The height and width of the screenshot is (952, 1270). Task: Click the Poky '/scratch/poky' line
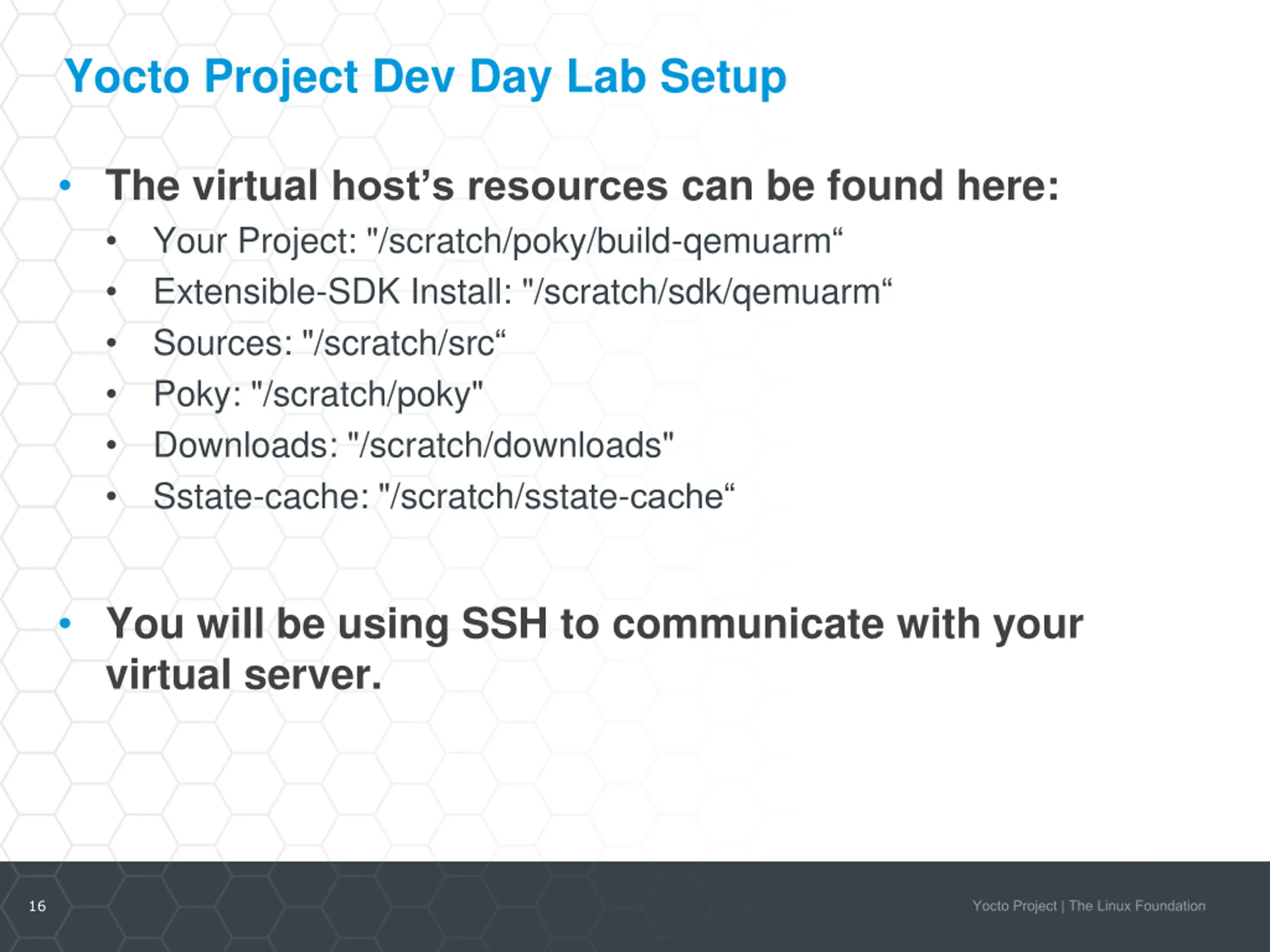coord(317,394)
